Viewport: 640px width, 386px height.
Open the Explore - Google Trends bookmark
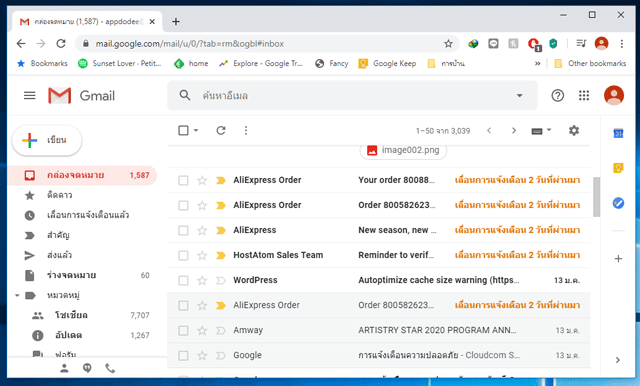pyautogui.click(x=261, y=63)
